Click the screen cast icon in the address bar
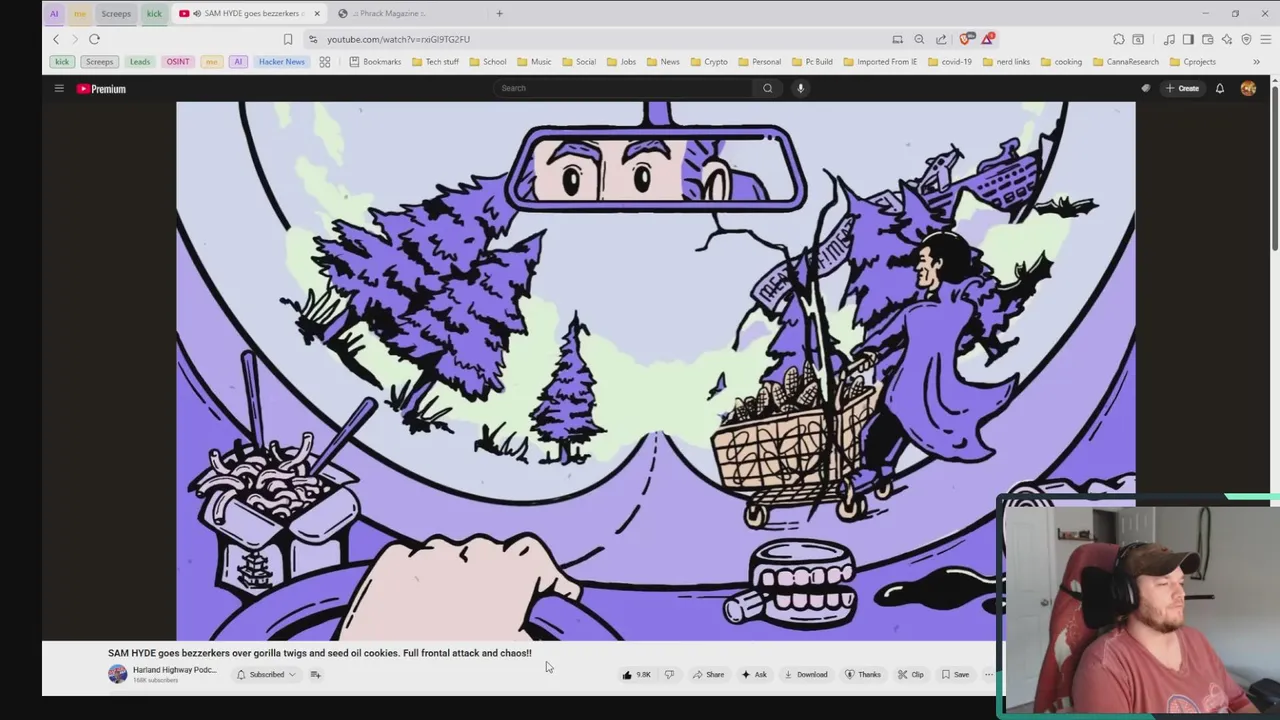 (x=897, y=39)
